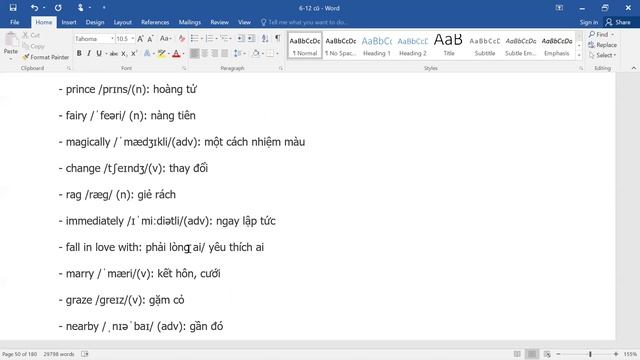
Task: Open Ribbon Display Options
Action: click(x=559, y=8)
